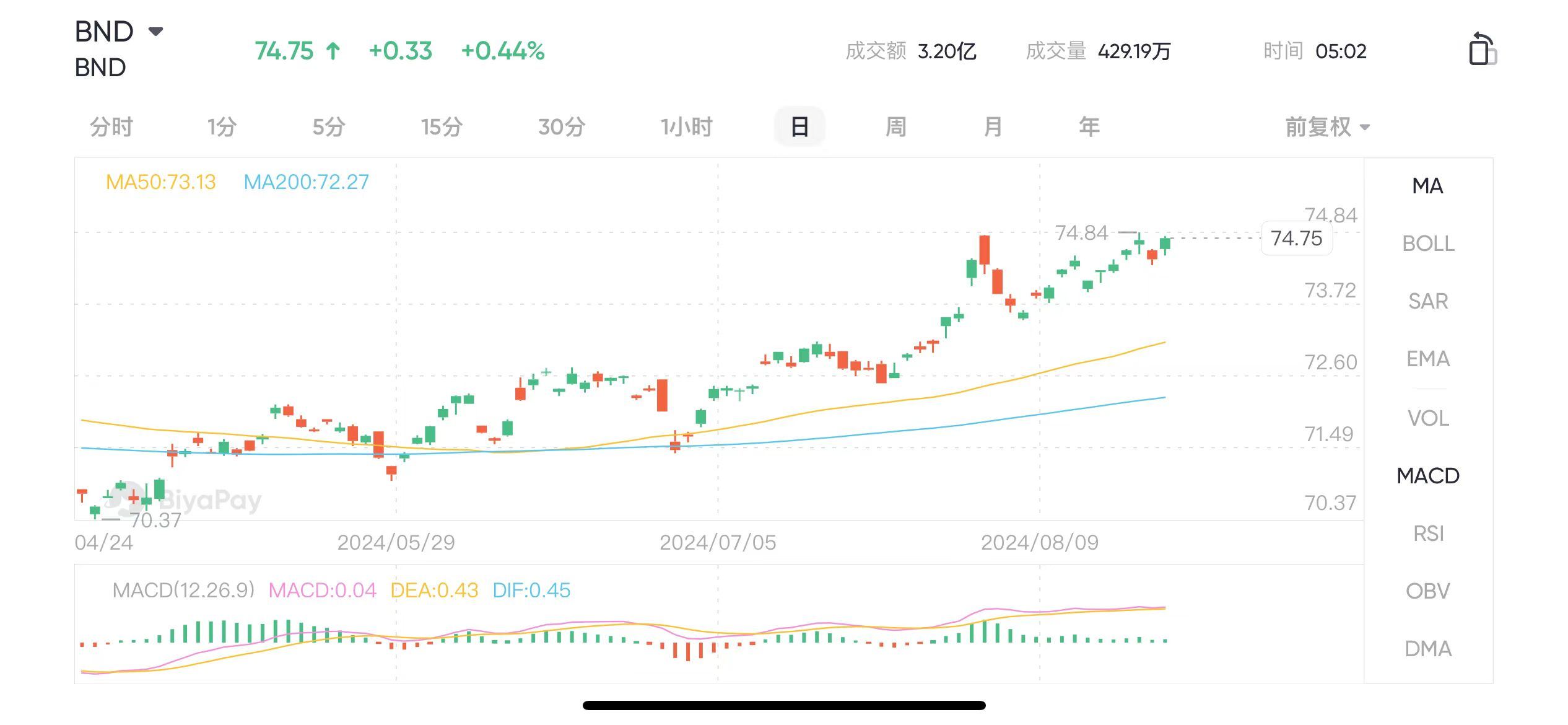Choose the MACD sub-indicator

click(1428, 476)
